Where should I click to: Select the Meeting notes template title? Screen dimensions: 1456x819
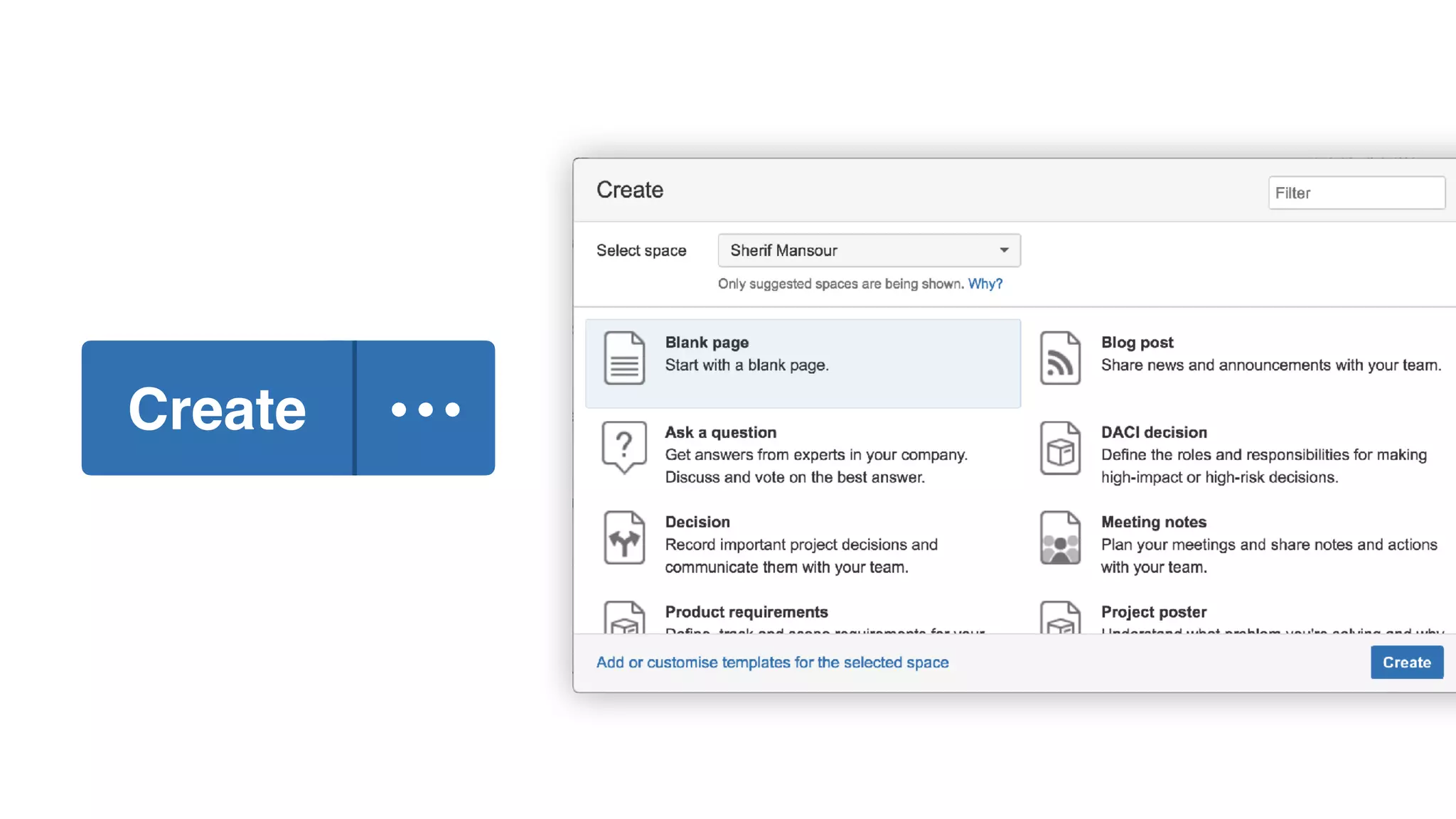(1153, 523)
